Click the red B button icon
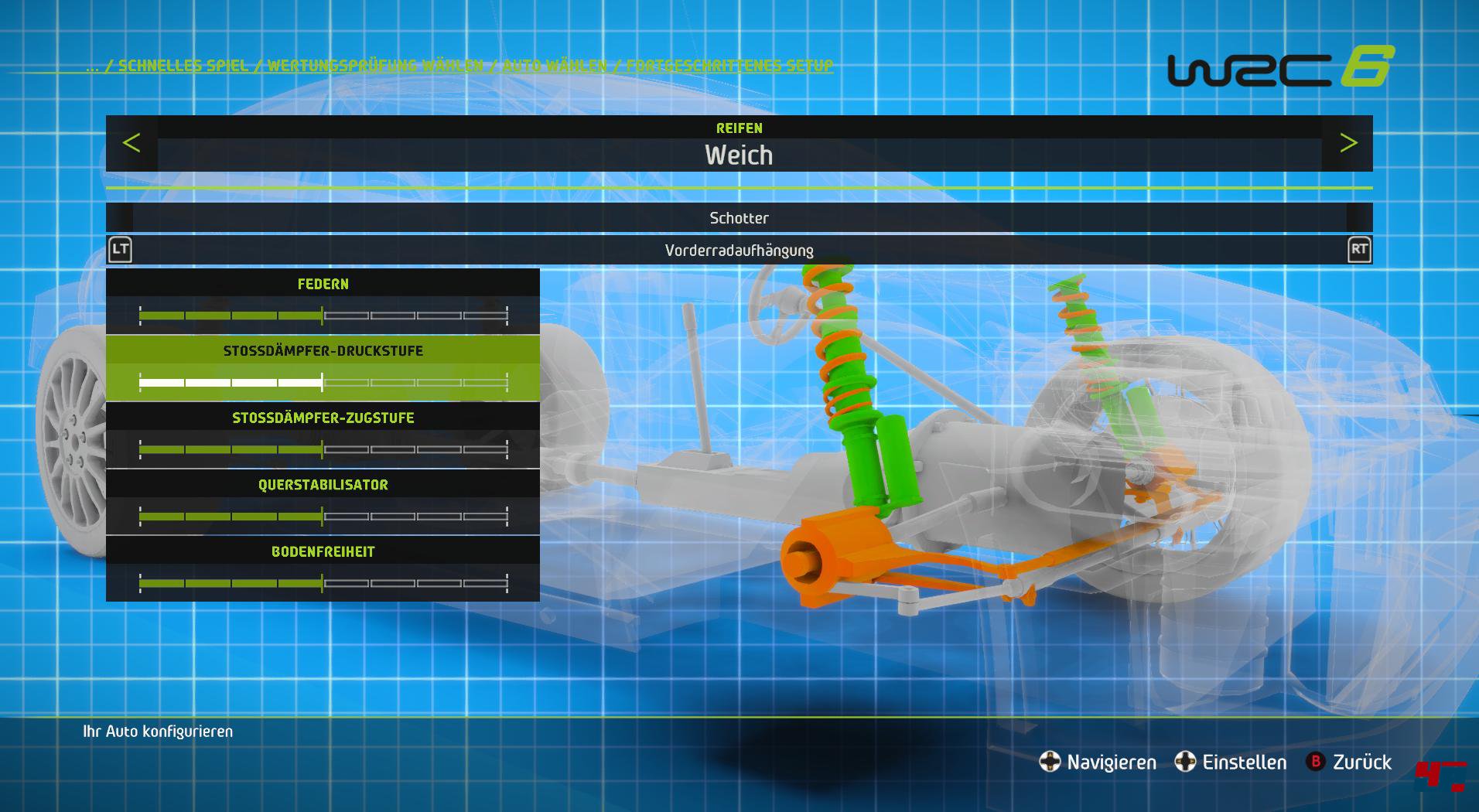Screen dimensions: 1479x812 (x=1315, y=762)
